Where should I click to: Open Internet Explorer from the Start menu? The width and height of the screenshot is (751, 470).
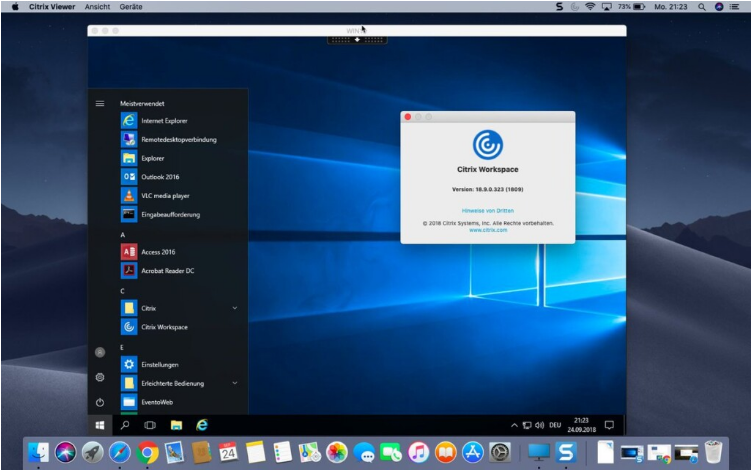164,121
